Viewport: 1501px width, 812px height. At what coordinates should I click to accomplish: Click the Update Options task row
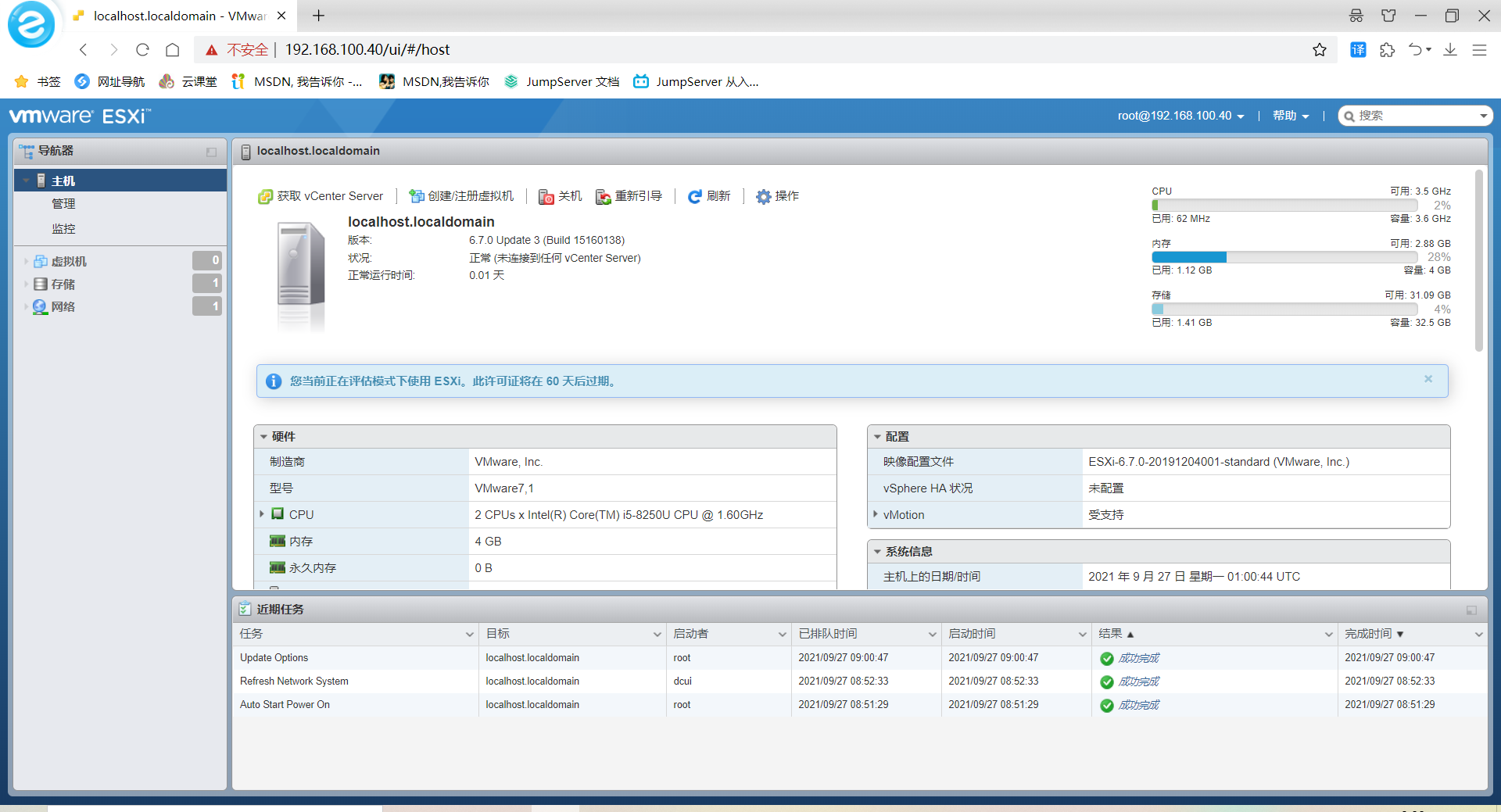click(x=860, y=658)
